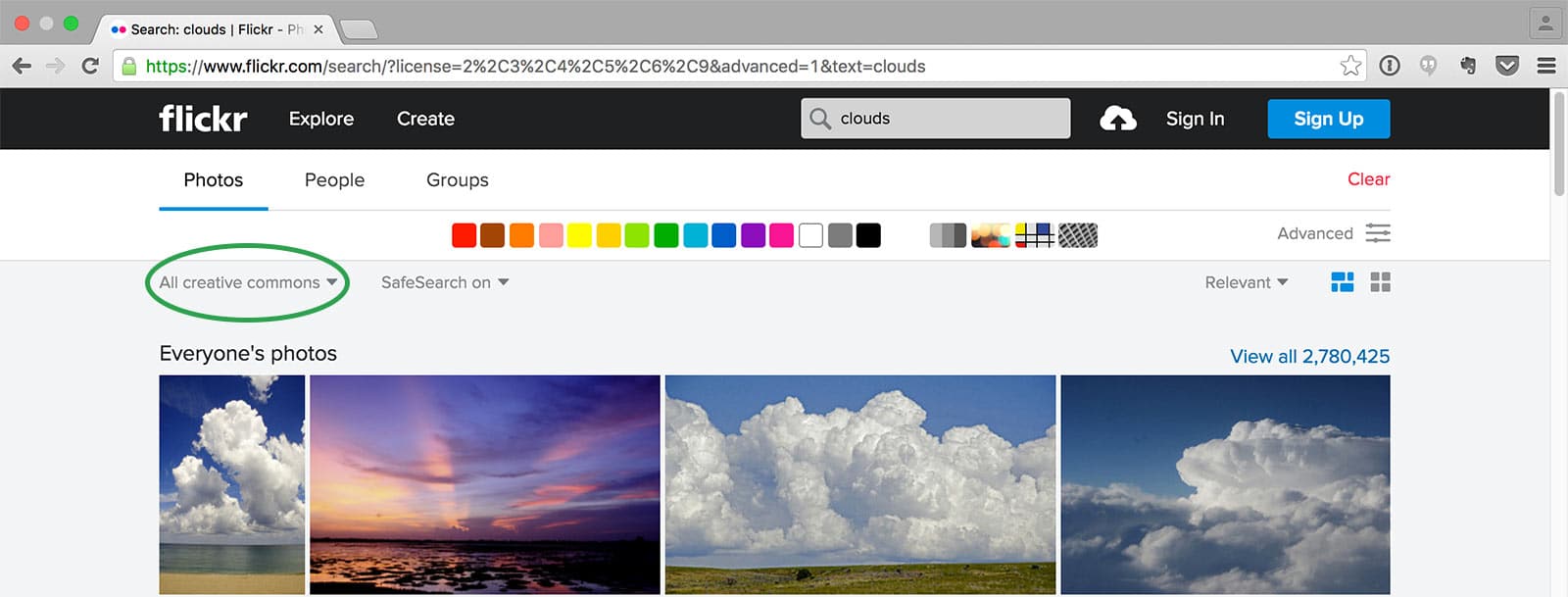Select the black and white filter icon
This screenshot has height=597, width=1568.
pyautogui.click(x=947, y=235)
